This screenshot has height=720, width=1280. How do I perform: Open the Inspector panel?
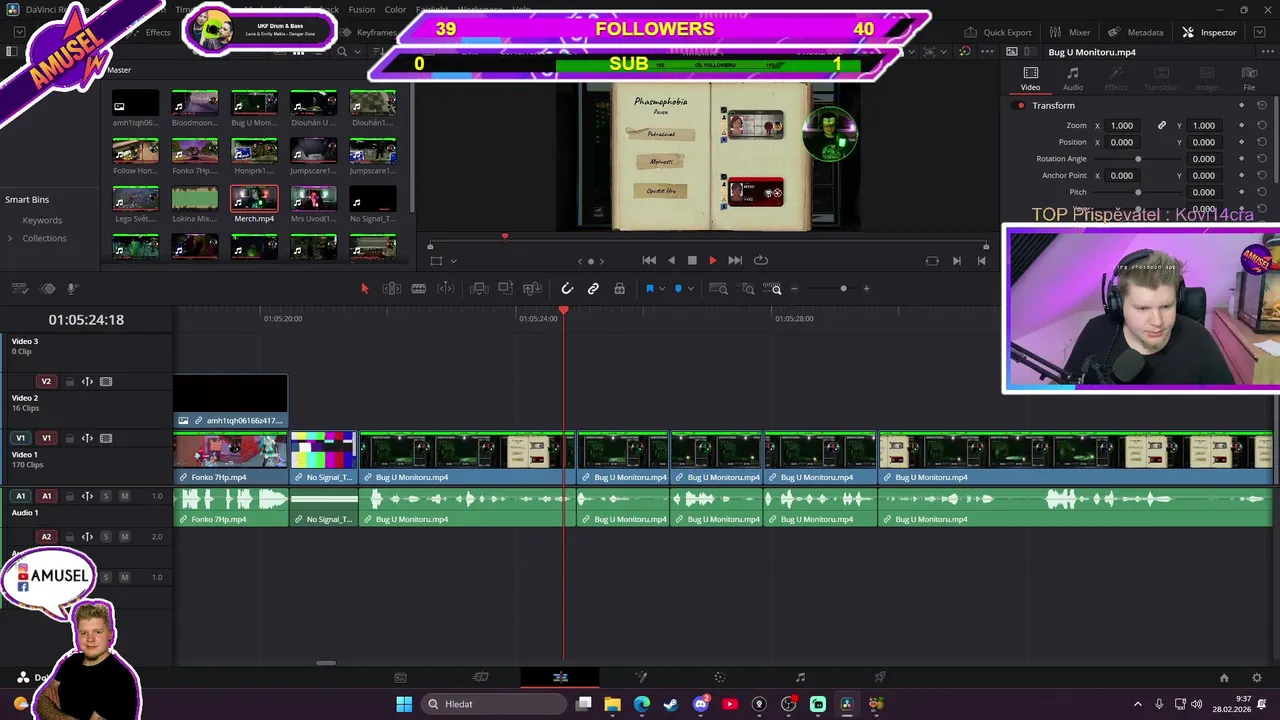point(1210,32)
